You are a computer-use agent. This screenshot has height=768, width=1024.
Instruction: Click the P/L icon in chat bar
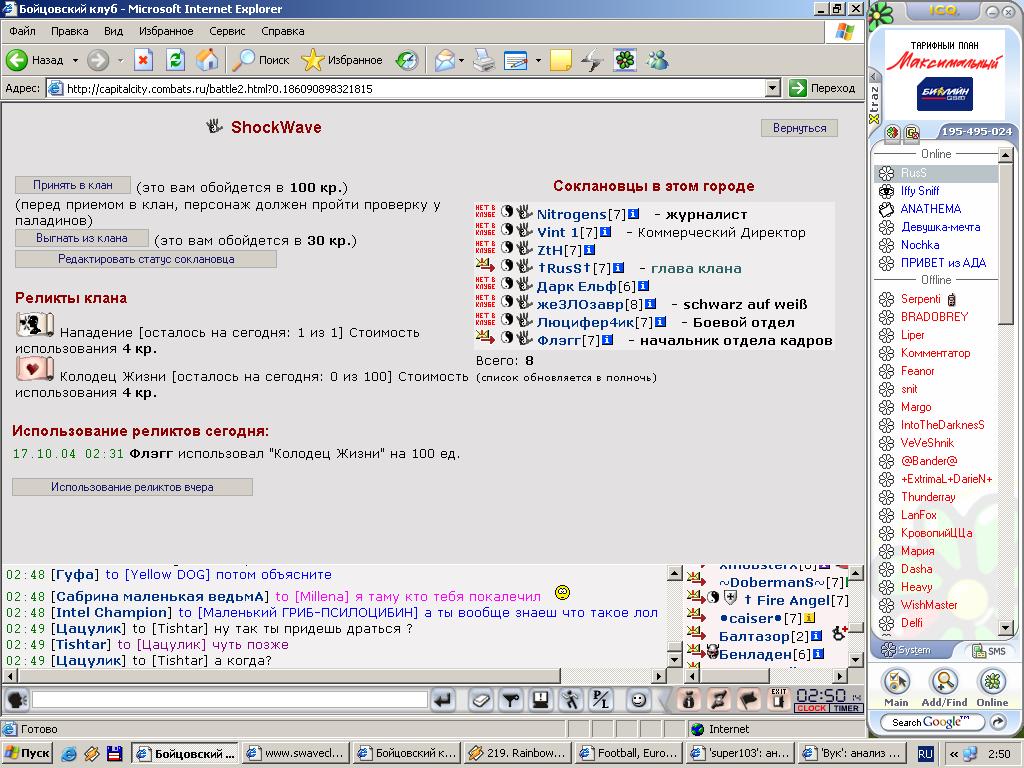[600, 700]
